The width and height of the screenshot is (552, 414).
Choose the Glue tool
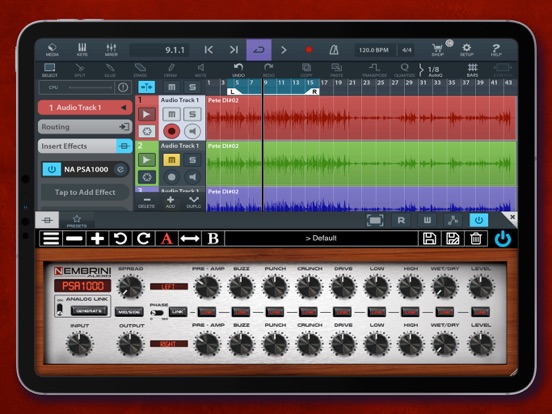coord(110,70)
